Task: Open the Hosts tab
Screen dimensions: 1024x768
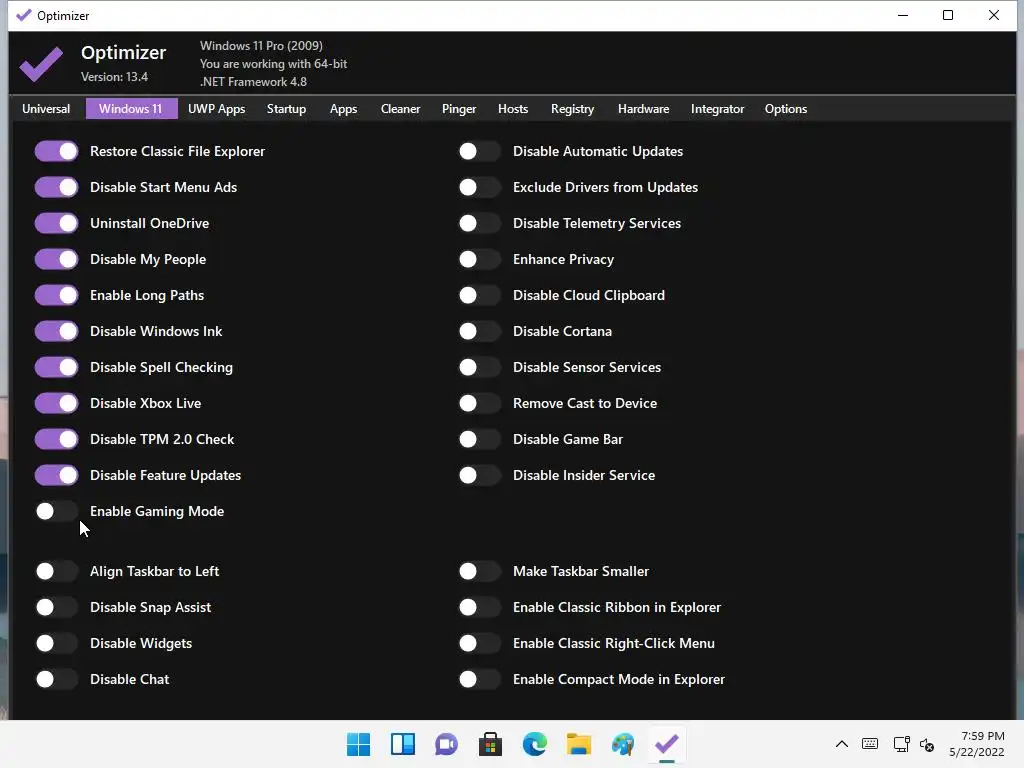Action: (513, 109)
